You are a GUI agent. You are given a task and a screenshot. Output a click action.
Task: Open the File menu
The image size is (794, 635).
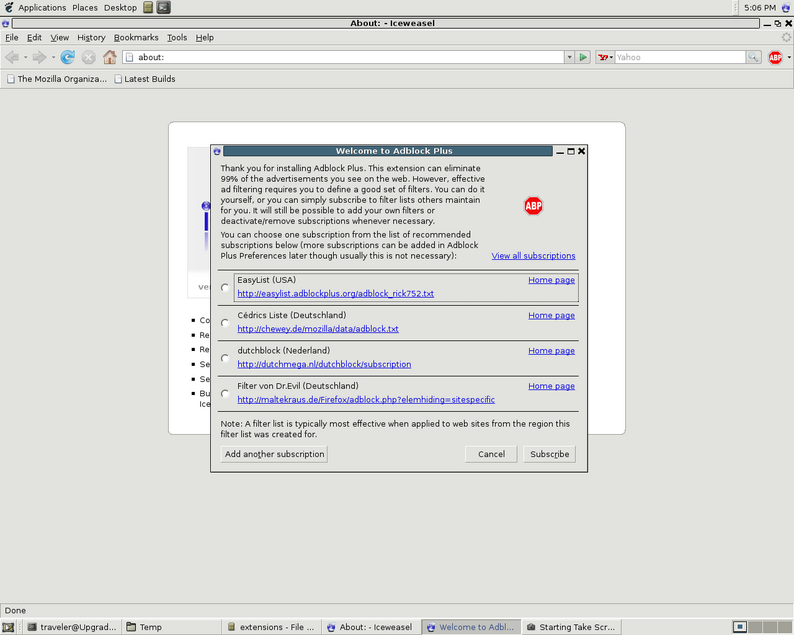click(x=12, y=37)
